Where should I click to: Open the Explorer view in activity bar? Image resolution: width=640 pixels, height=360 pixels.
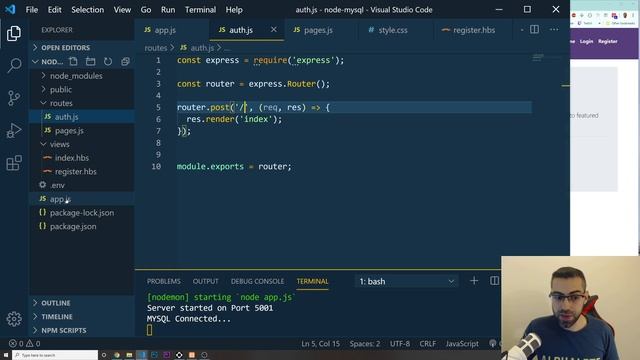pos(14,33)
